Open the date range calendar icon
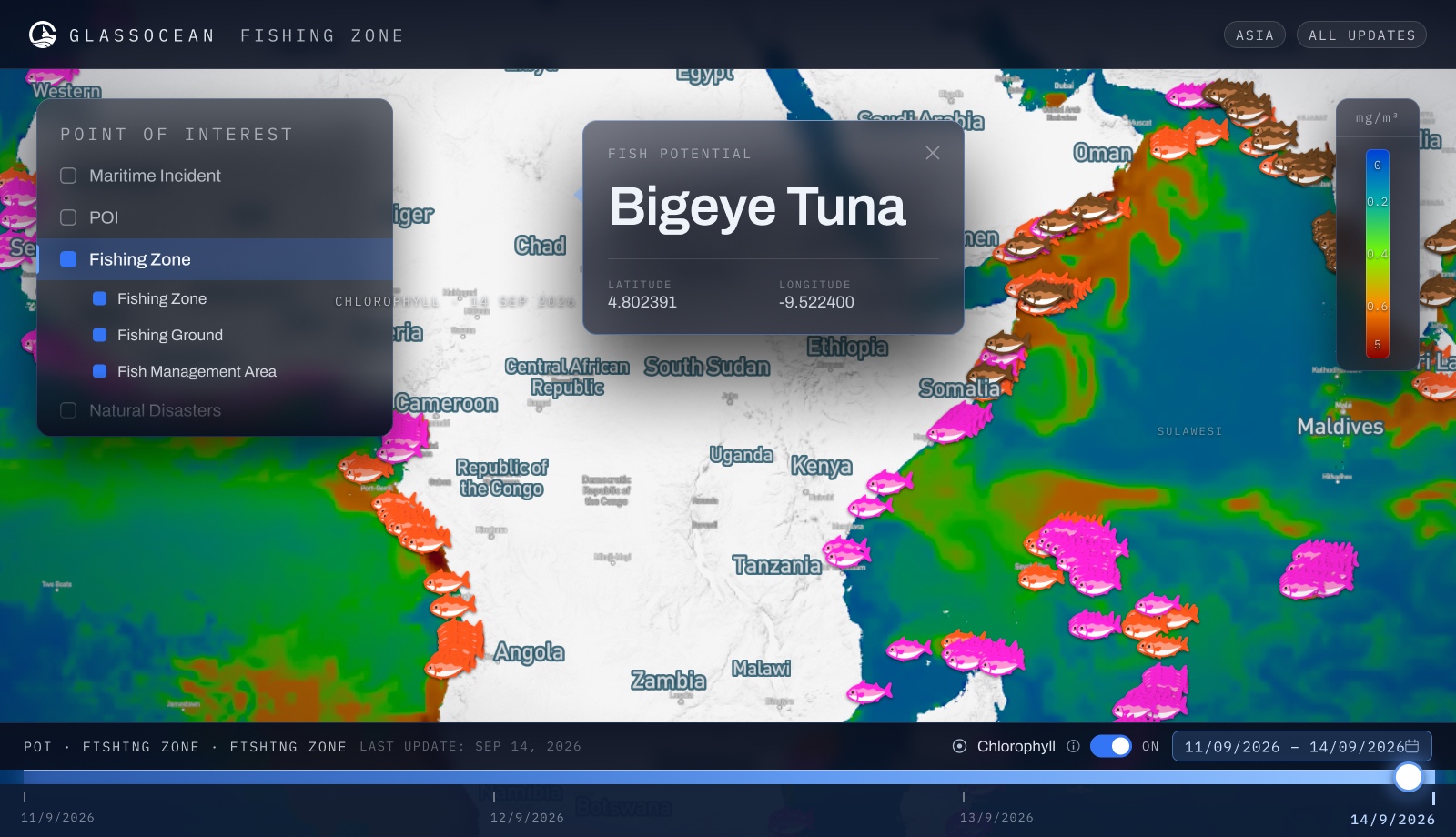The image size is (1456, 837). pos(1412,746)
